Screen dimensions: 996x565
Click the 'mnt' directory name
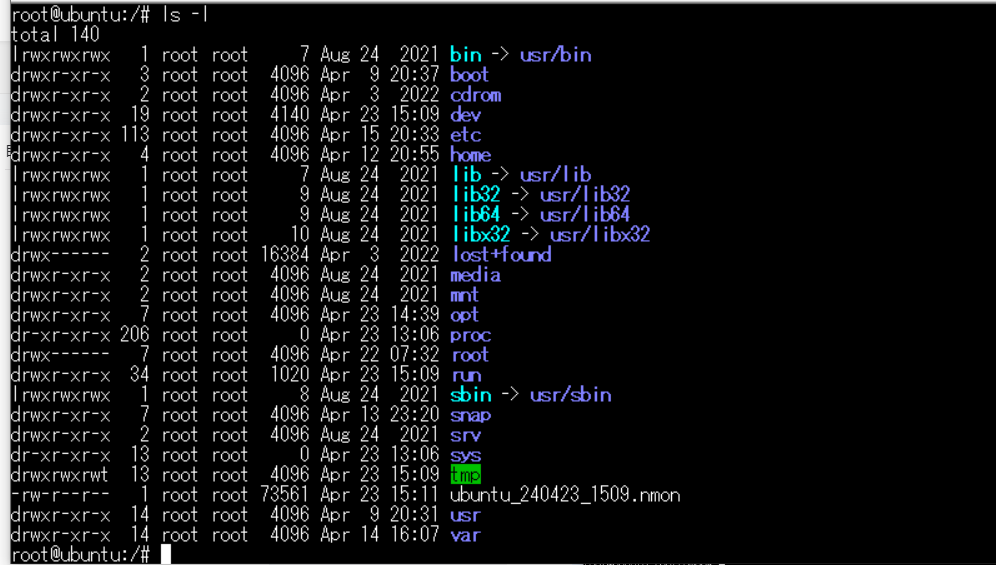pos(465,295)
